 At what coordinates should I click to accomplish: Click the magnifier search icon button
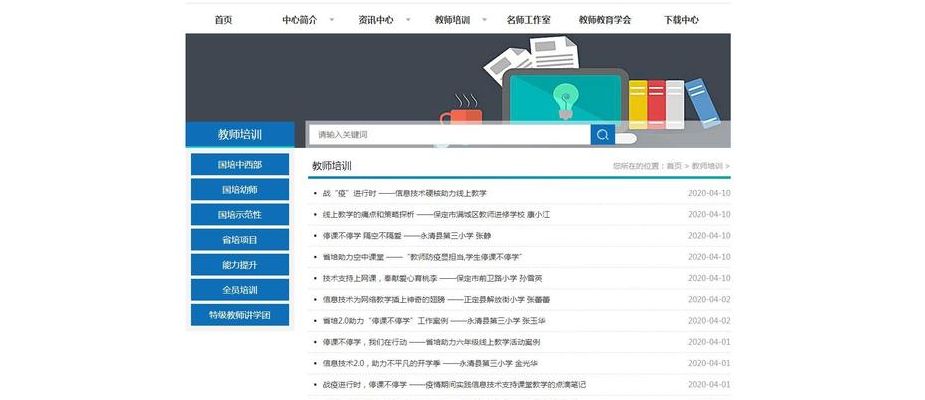pyautogui.click(x=602, y=135)
